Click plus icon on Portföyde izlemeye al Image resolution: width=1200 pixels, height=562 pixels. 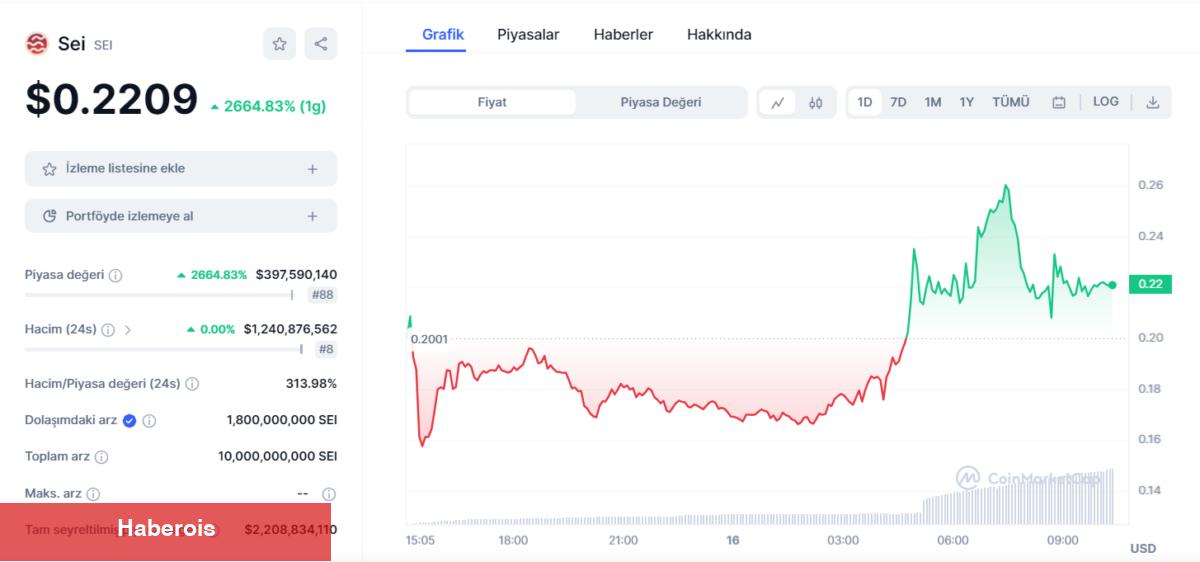click(312, 216)
